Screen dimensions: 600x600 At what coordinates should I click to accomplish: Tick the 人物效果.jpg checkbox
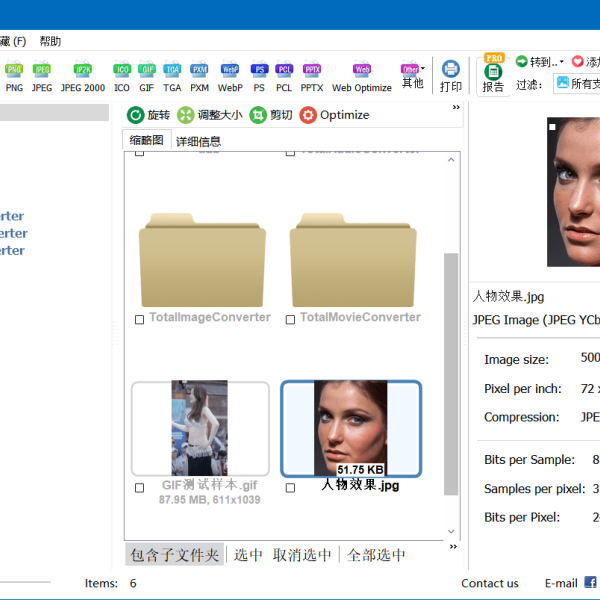(x=290, y=488)
